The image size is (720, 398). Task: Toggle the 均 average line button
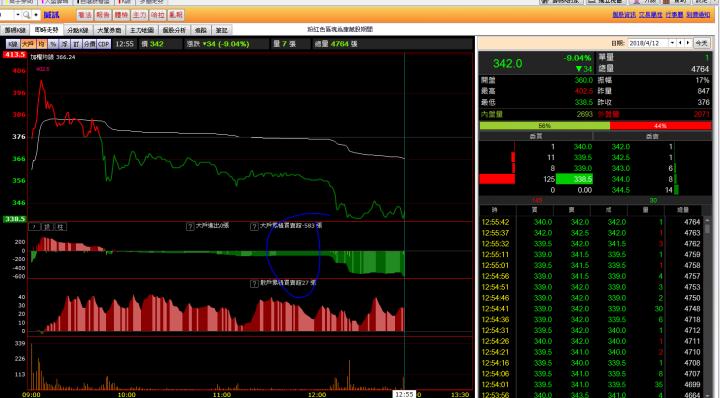[x=41, y=44]
